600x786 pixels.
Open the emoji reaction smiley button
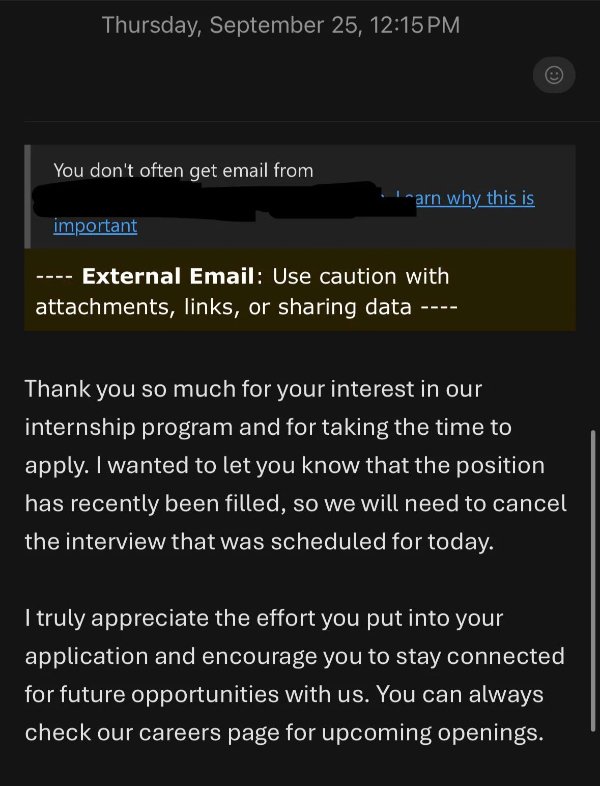[x=553, y=74]
